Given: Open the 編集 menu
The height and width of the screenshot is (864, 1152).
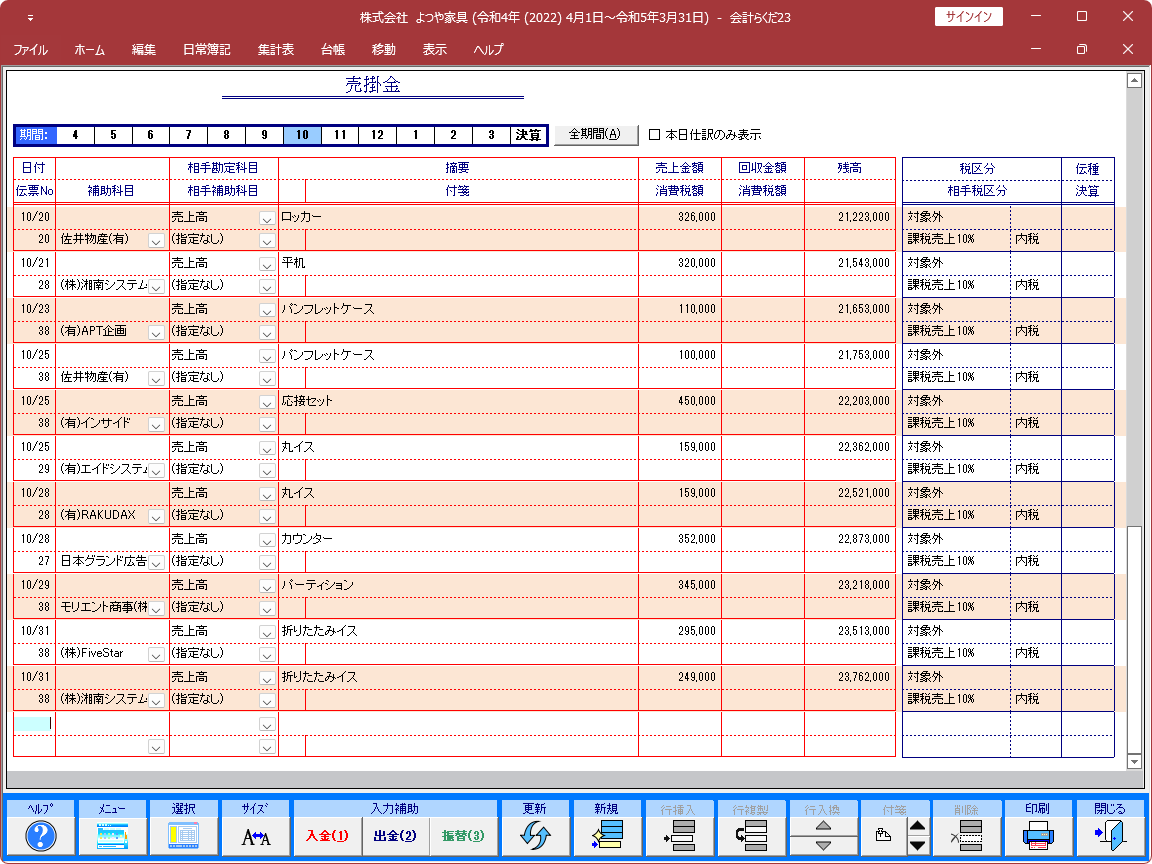Looking at the screenshot, I should 144,50.
